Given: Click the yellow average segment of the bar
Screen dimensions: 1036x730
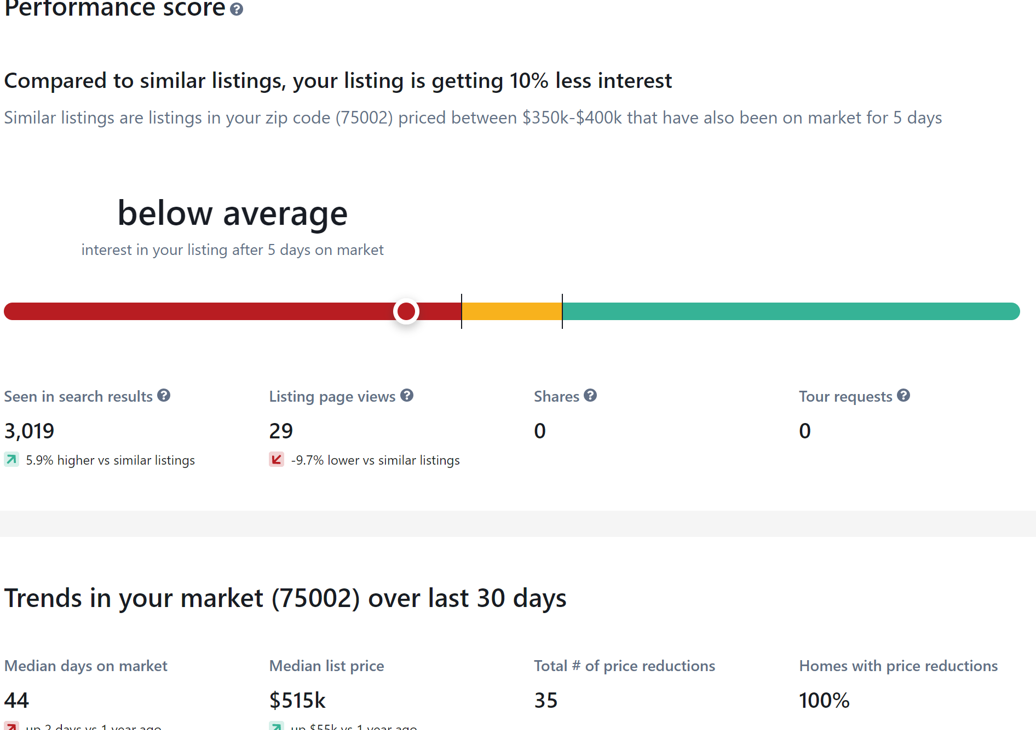Looking at the screenshot, I should coord(512,311).
